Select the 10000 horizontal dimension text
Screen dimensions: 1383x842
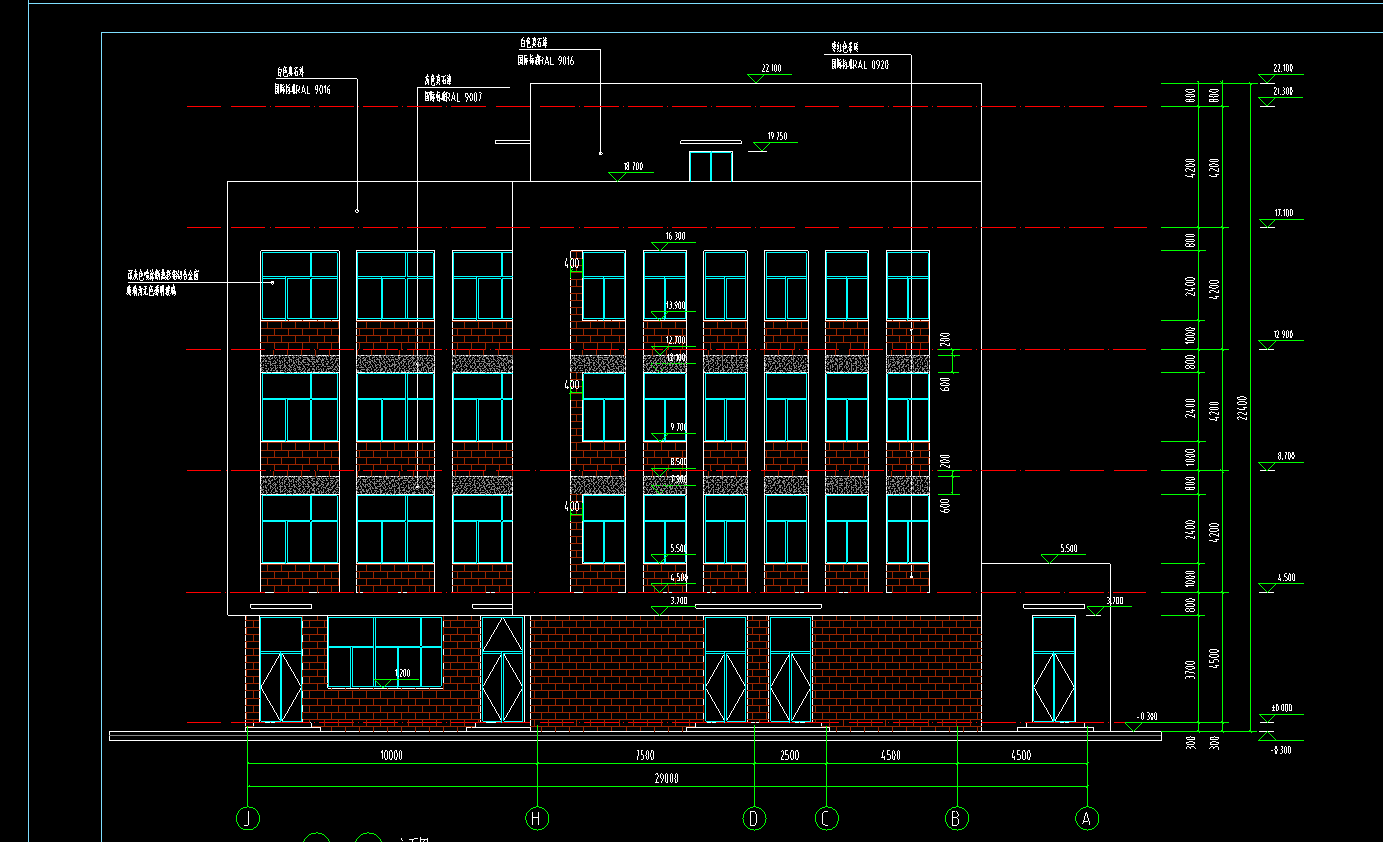pos(391,756)
